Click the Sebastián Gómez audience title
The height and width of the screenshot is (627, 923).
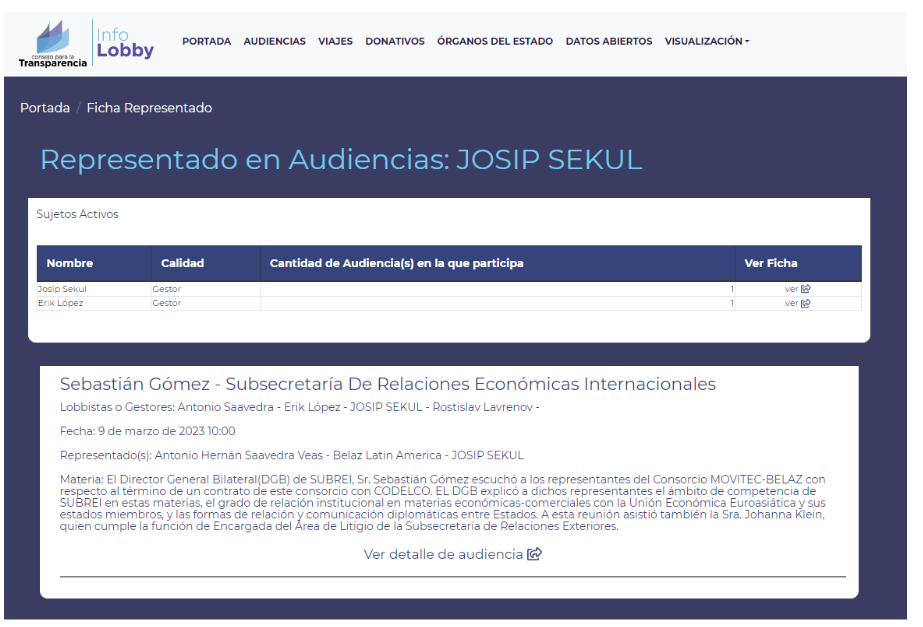pyautogui.click(x=388, y=384)
